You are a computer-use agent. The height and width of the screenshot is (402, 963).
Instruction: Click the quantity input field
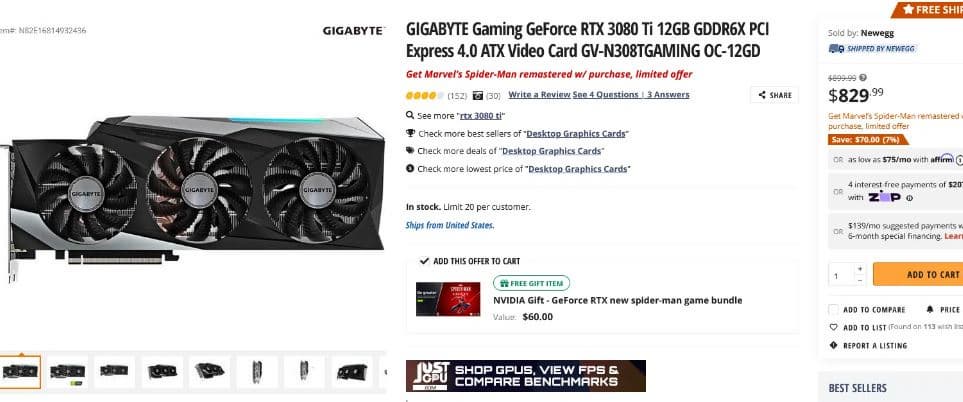tap(841, 274)
